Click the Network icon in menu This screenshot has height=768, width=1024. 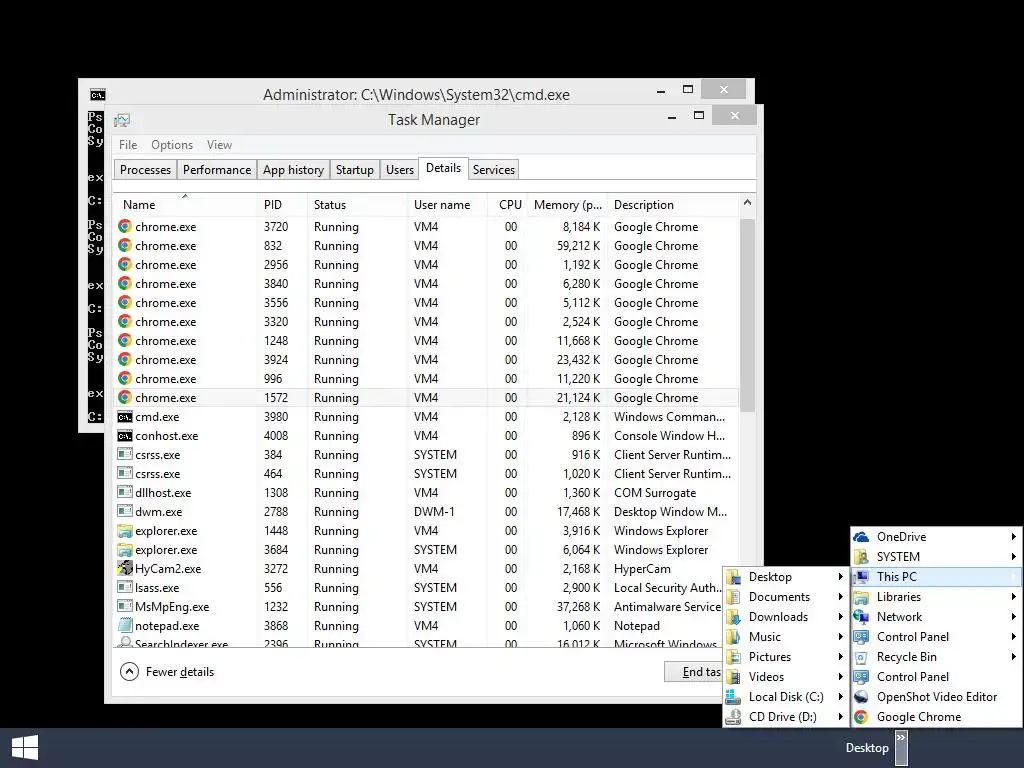pos(861,617)
